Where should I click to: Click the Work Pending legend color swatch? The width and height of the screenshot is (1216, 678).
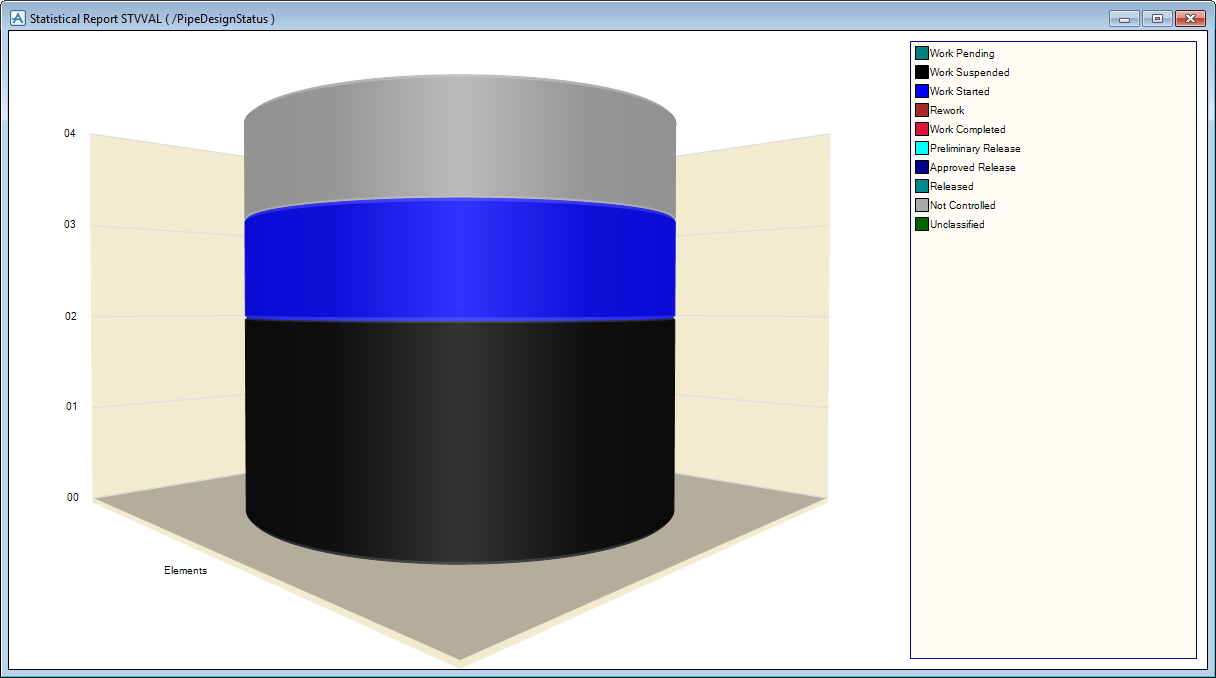click(922, 53)
